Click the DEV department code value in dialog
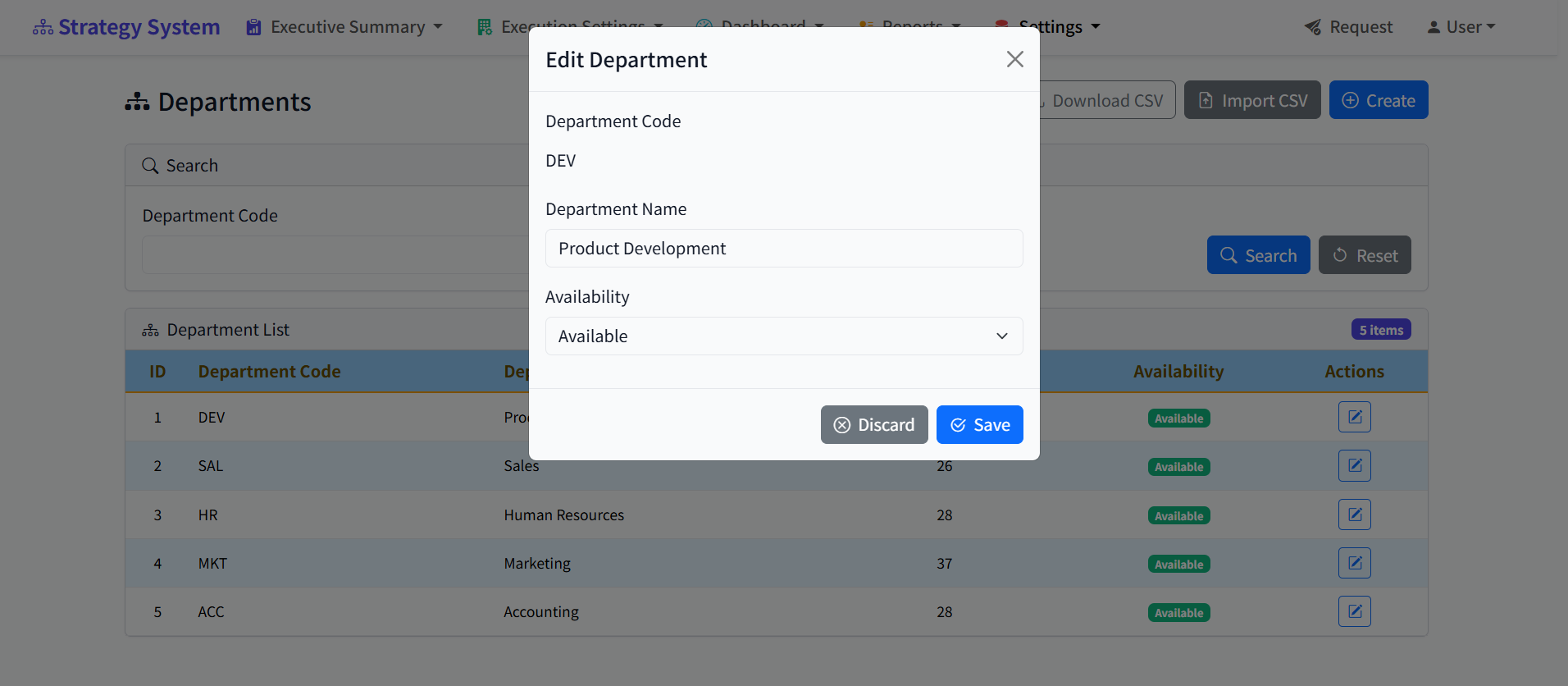The height and width of the screenshot is (686, 1568). (560, 161)
